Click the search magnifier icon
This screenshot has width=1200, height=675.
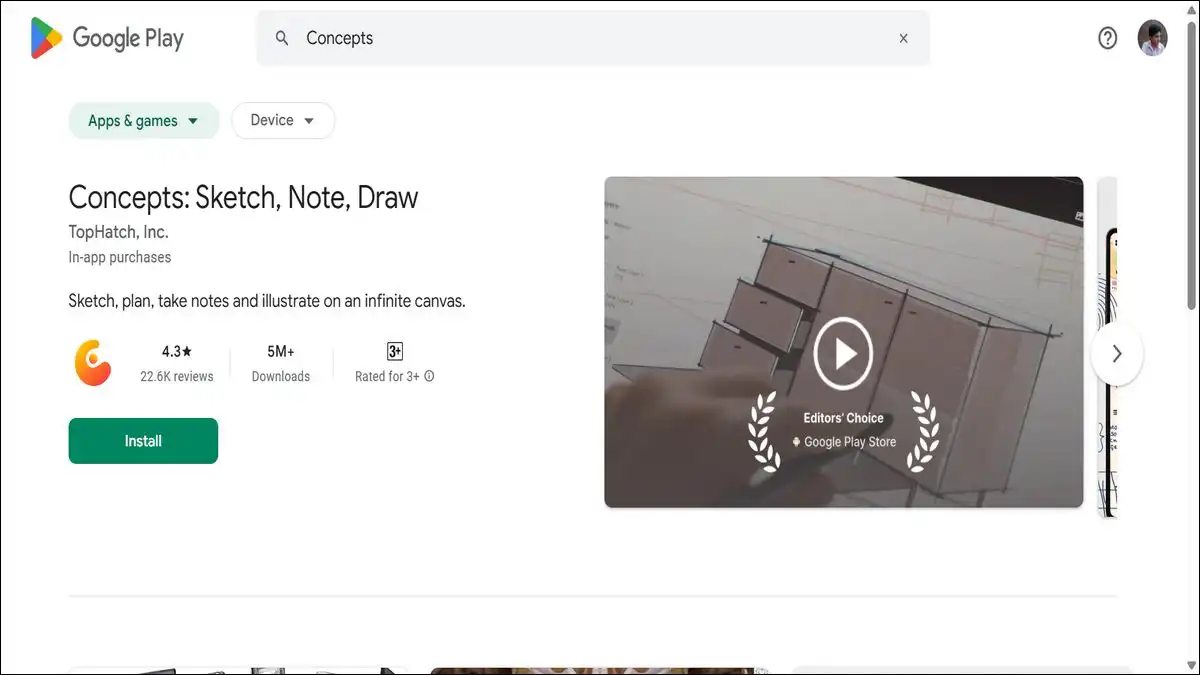tap(282, 38)
